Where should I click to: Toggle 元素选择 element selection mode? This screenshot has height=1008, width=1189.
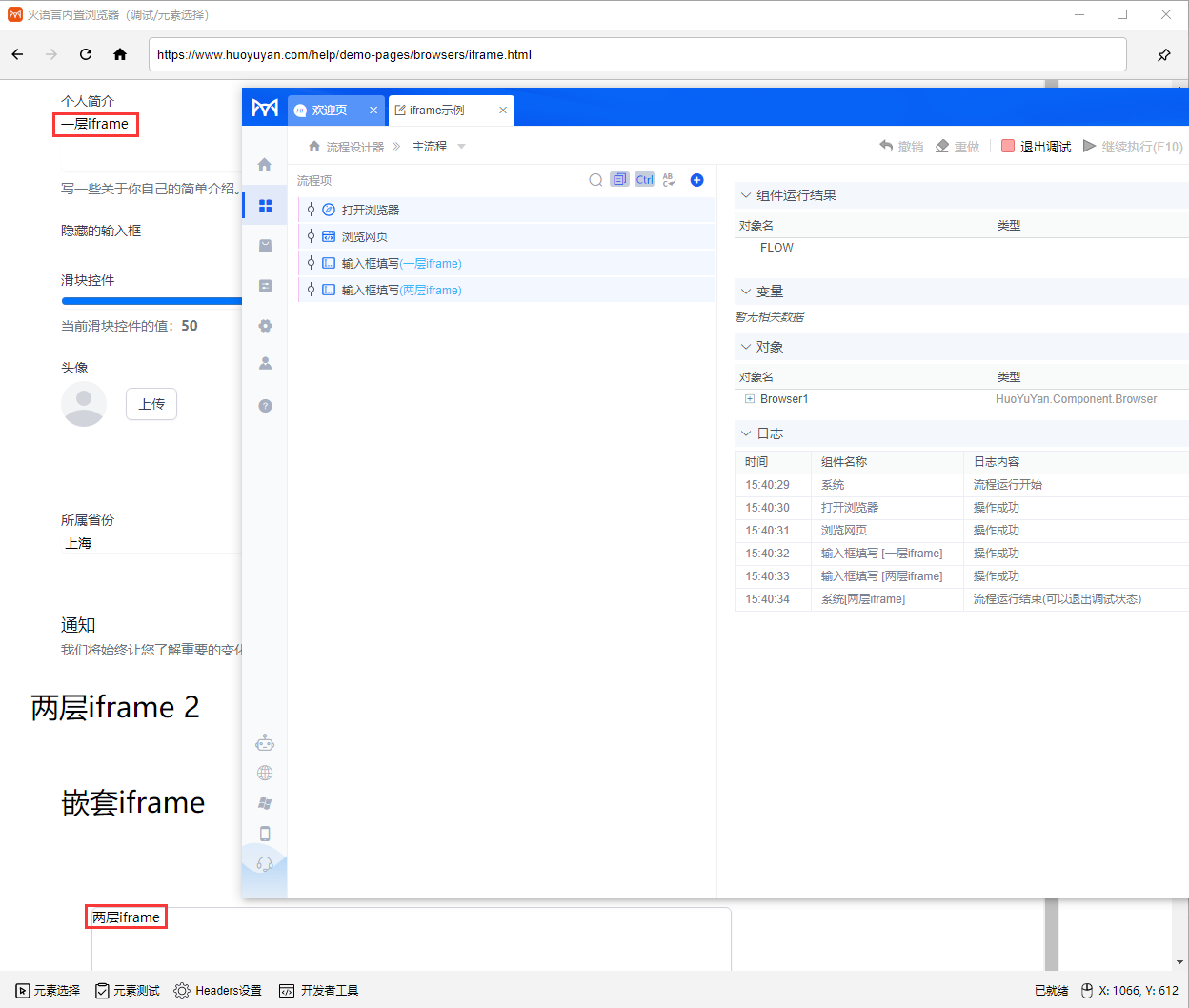pyautogui.click(x=48, y=991)
